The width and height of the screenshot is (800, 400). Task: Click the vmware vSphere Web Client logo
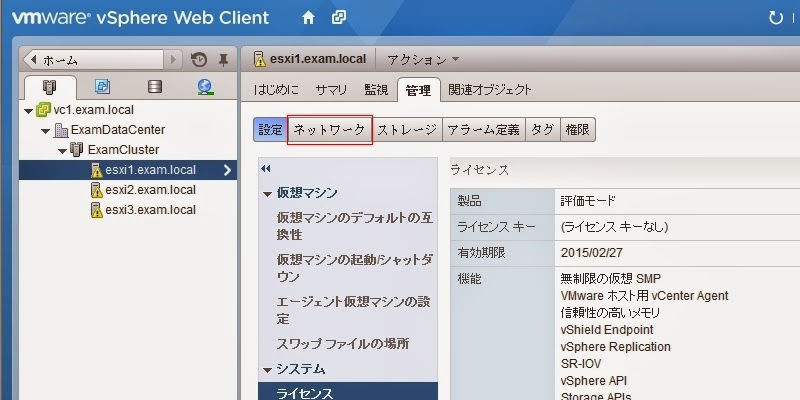(140, 18)
